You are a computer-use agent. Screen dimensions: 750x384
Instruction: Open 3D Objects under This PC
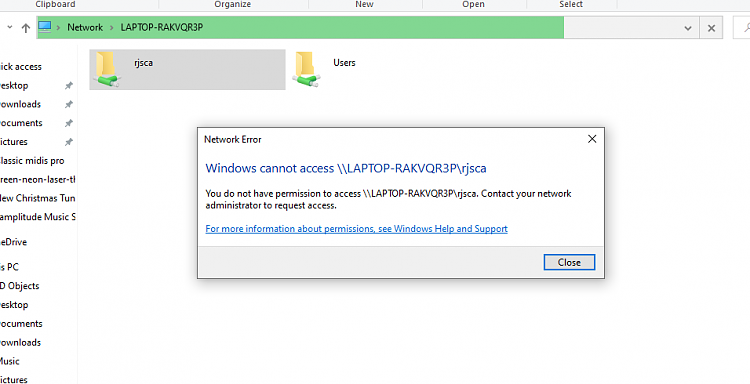pyautogui.click(x=20, y=285)
